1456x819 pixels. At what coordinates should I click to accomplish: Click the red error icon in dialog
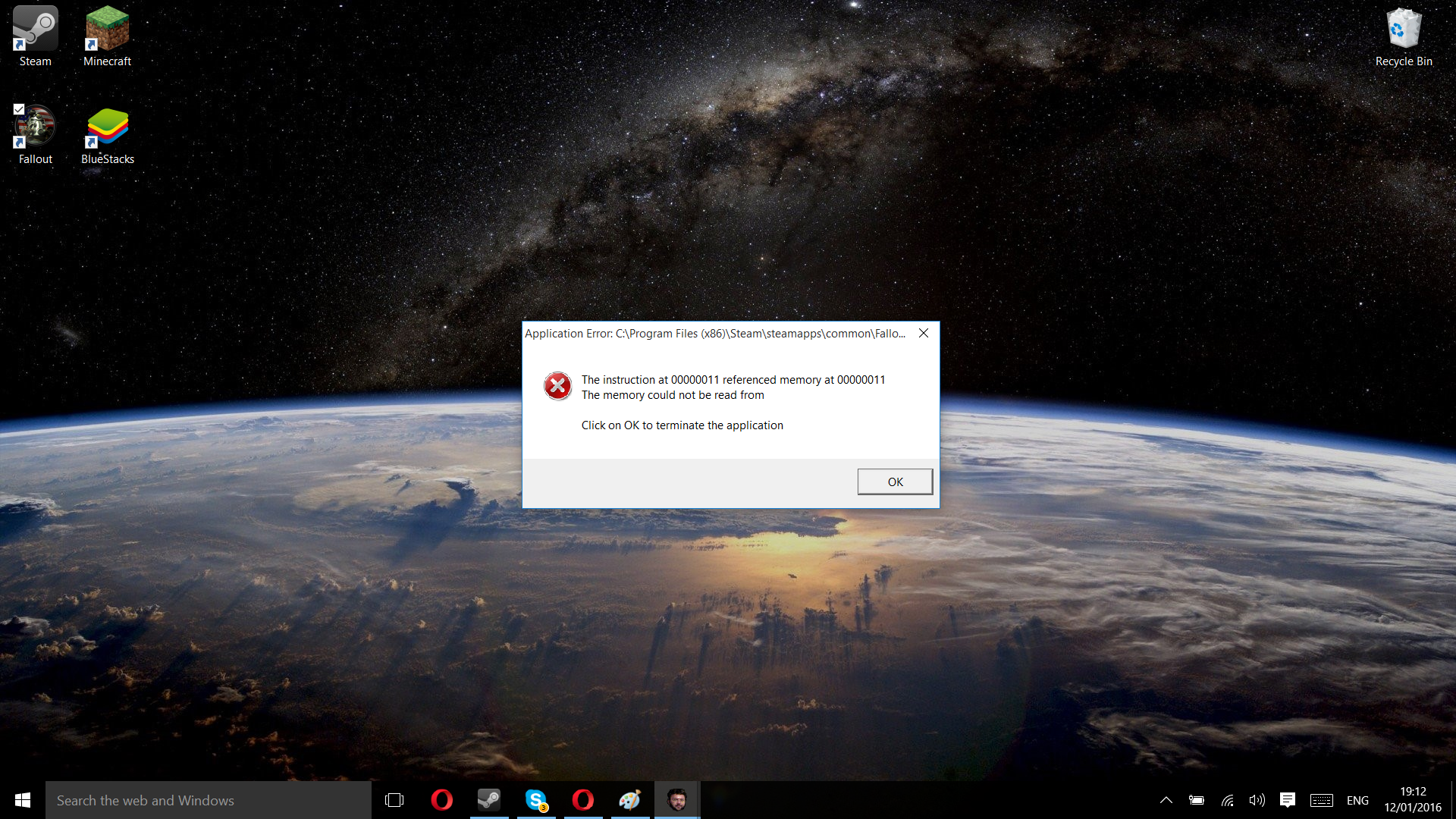pyautogui.click(x=557, y=386)
